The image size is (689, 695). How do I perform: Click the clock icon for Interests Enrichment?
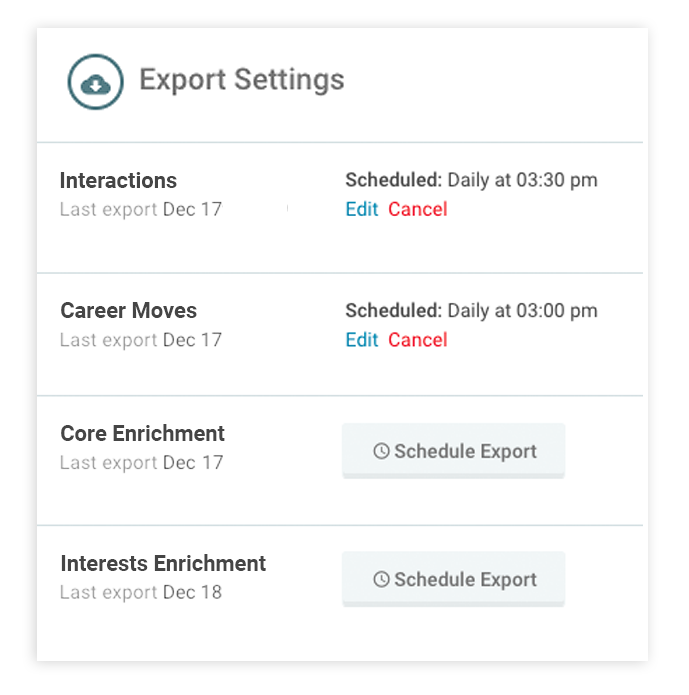tap(381, 580)
